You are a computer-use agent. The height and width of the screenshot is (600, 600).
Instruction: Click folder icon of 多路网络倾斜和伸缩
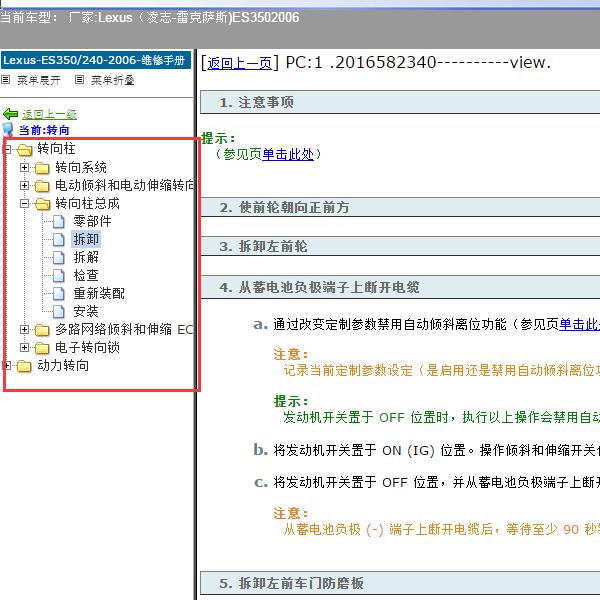click(x=42, y=329)
